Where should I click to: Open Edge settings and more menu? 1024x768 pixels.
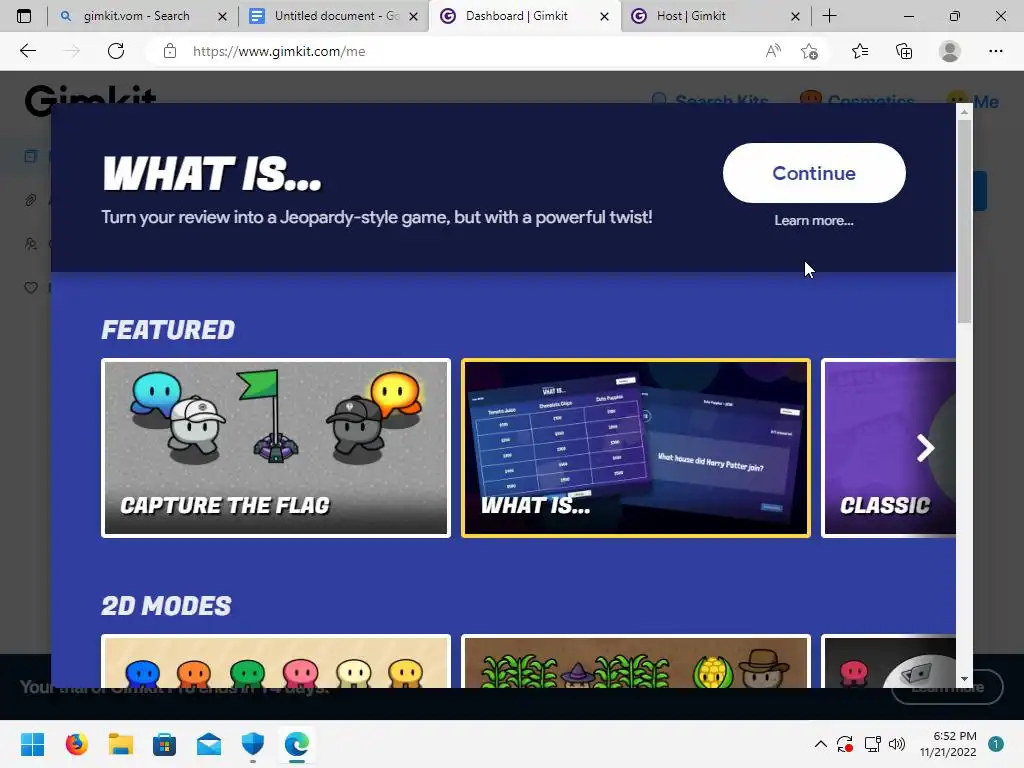pos(995,51)
